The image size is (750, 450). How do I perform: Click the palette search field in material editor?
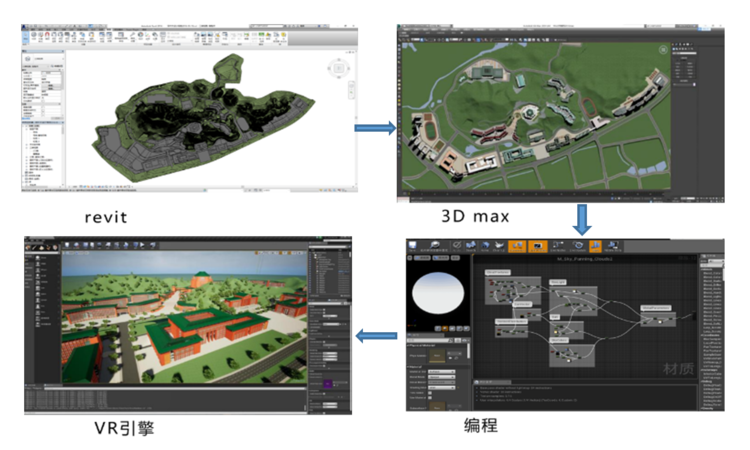(x=711, y=265)
